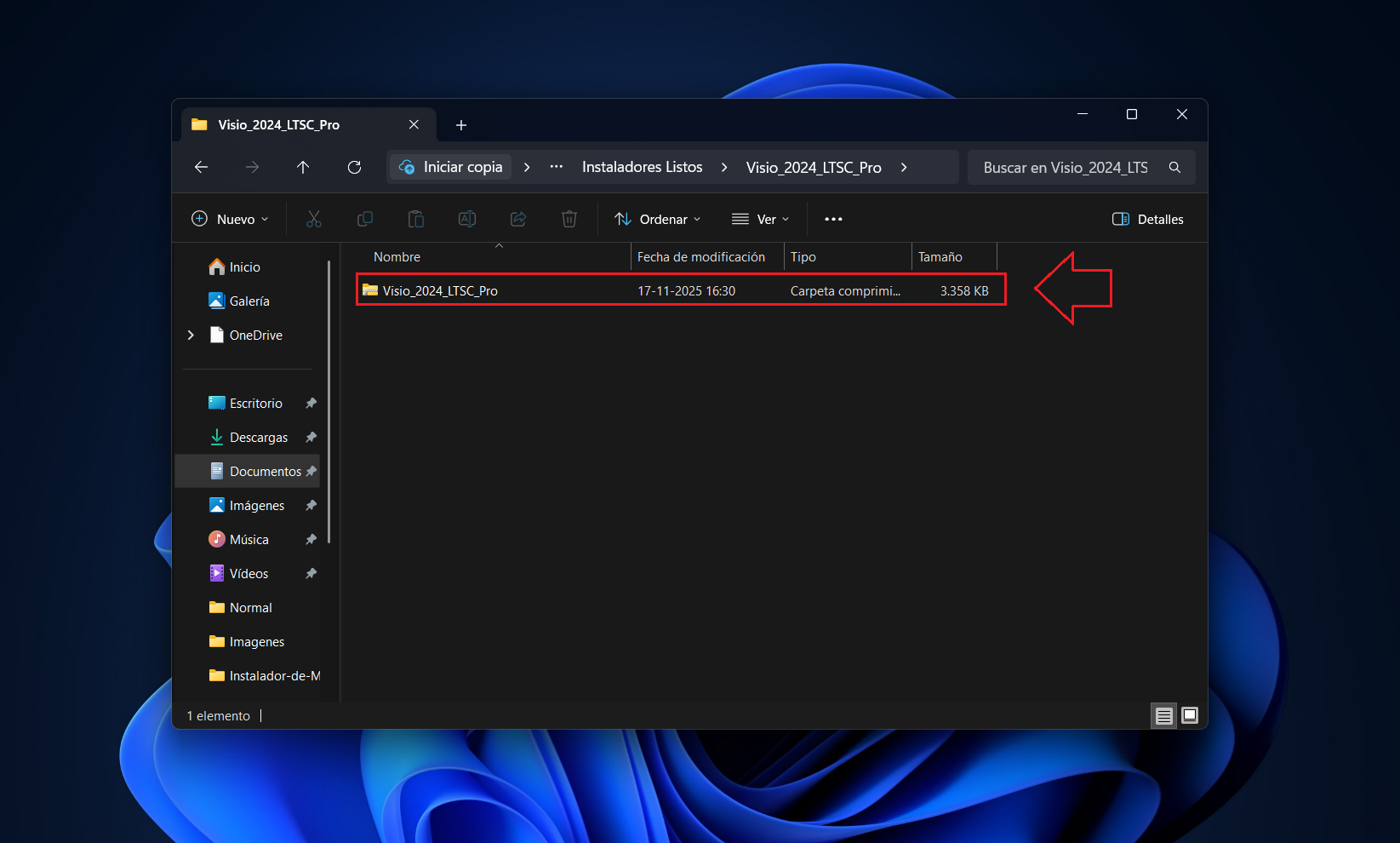The image size is (1400, 843).
Task: Click the folder icon in the tab
Action: click(200, 124)
